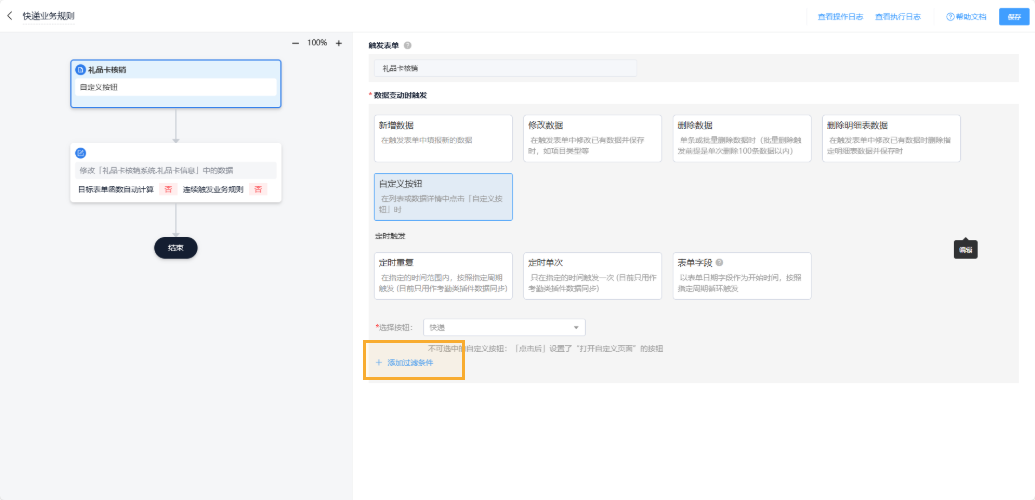Click the 数据变动时触发 section label
This screenshot has height=500, width=1035.
click(400, 95)
